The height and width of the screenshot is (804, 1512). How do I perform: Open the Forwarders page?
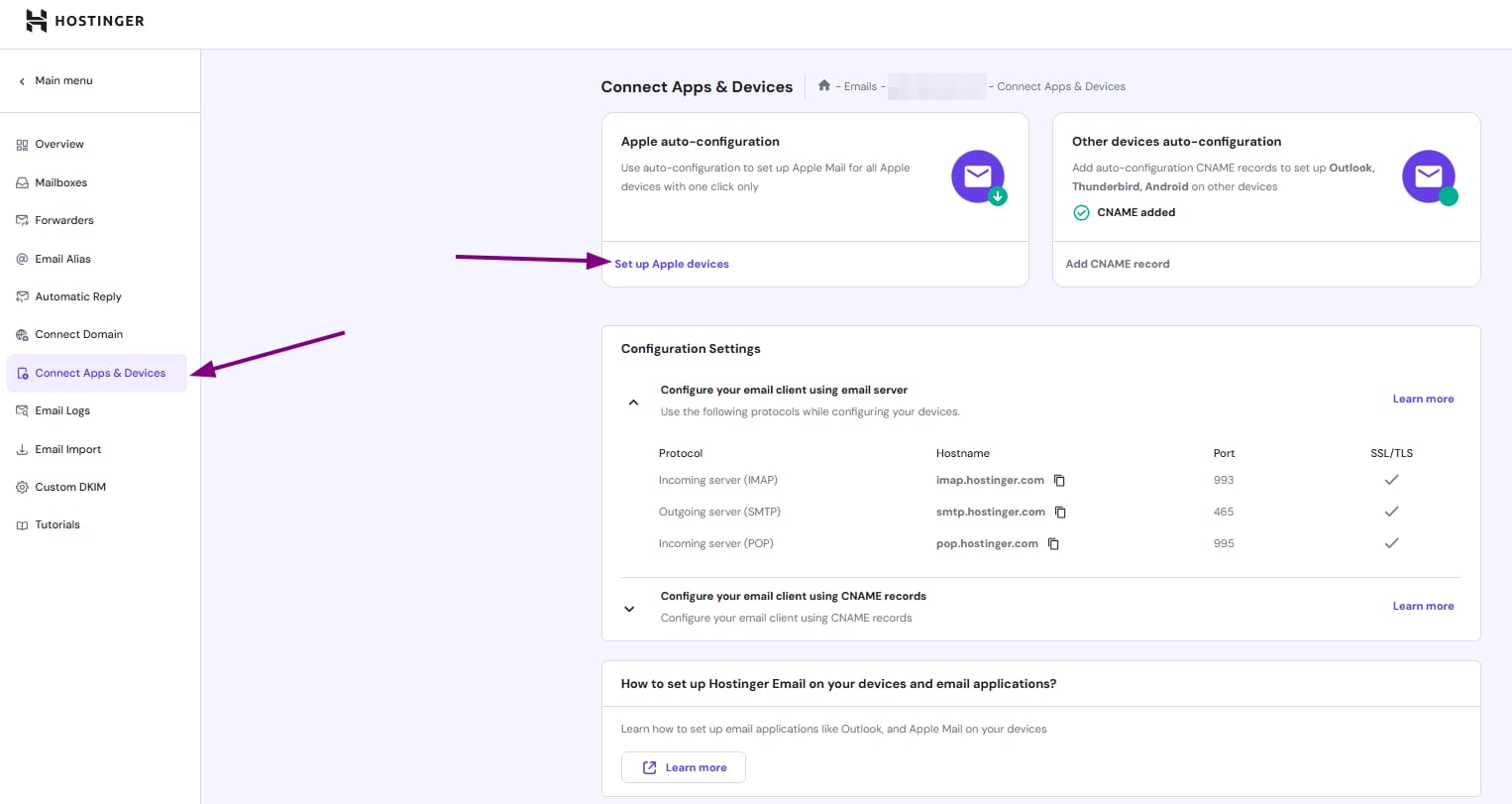63,220
